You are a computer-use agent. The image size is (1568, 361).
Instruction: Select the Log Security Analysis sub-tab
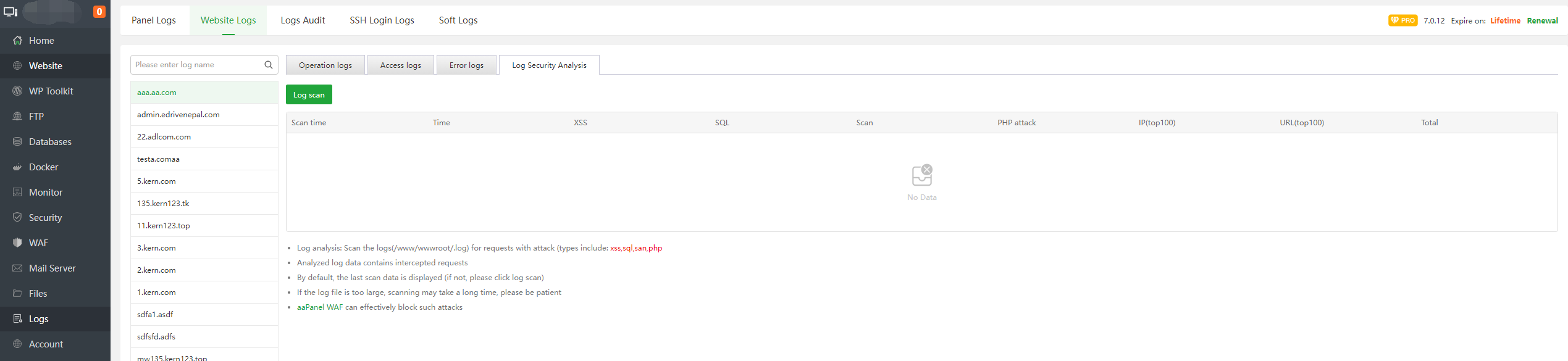(549, 65)
